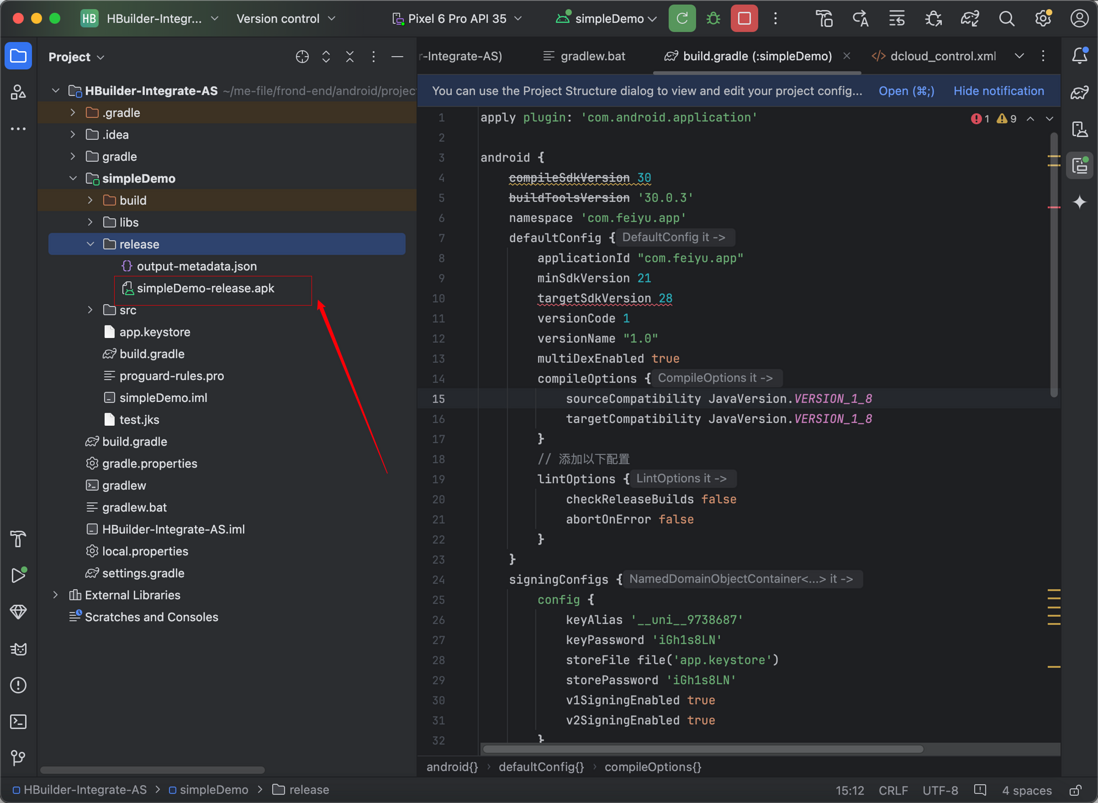
Task: Collapse all in Project panel
Action: (x=349, y=57)
